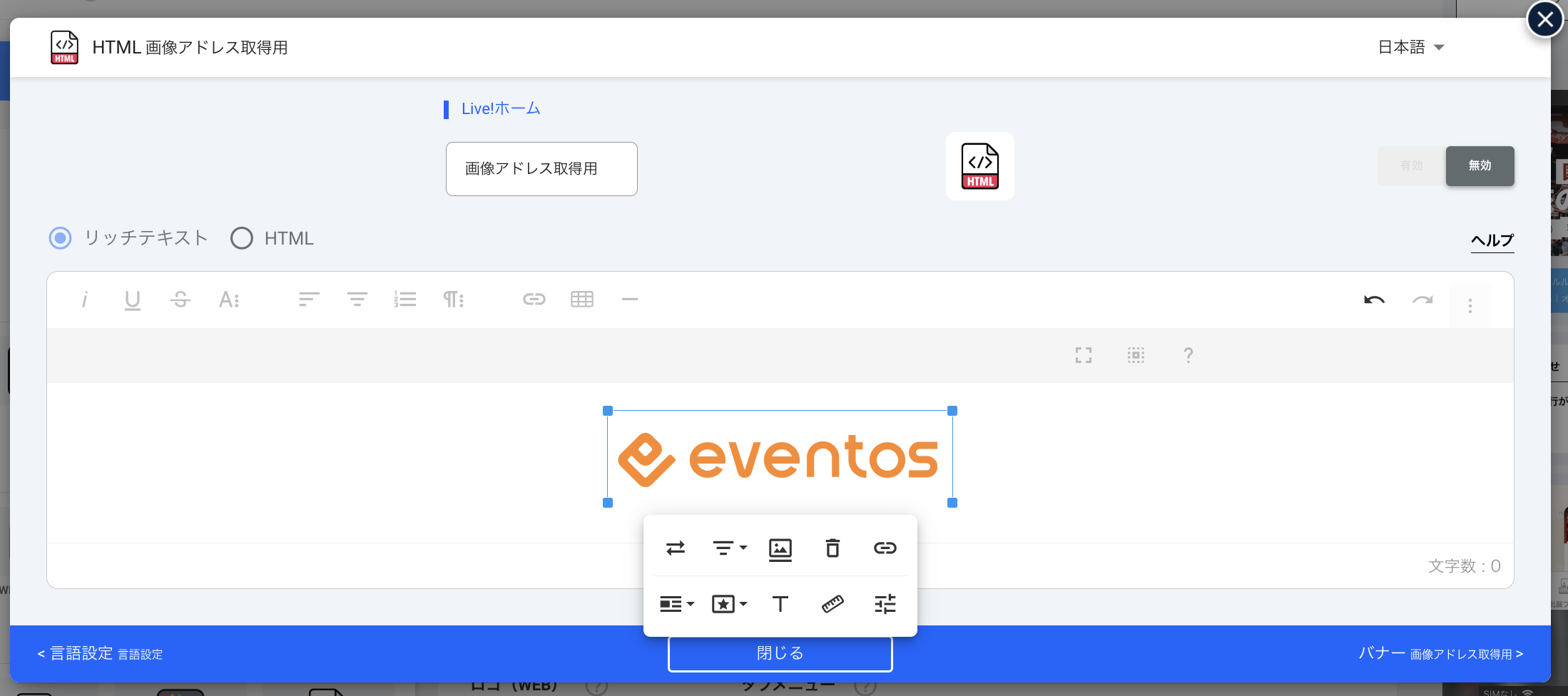The height and width of the screenshot is (696, 1568).
Task: Open the center alignment option
Action: point(357,300)
